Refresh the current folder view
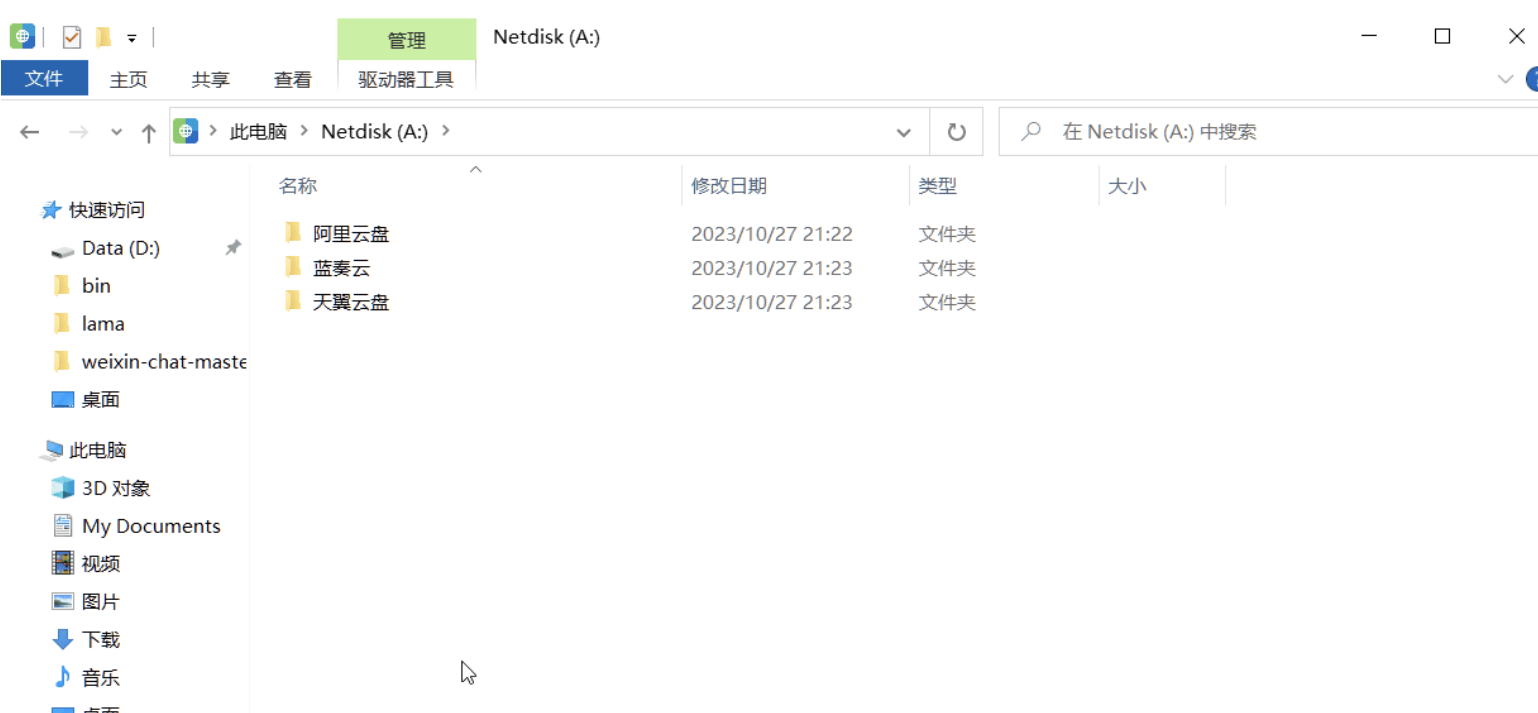Screen dimensions: 1538x713 pos(957,131)
